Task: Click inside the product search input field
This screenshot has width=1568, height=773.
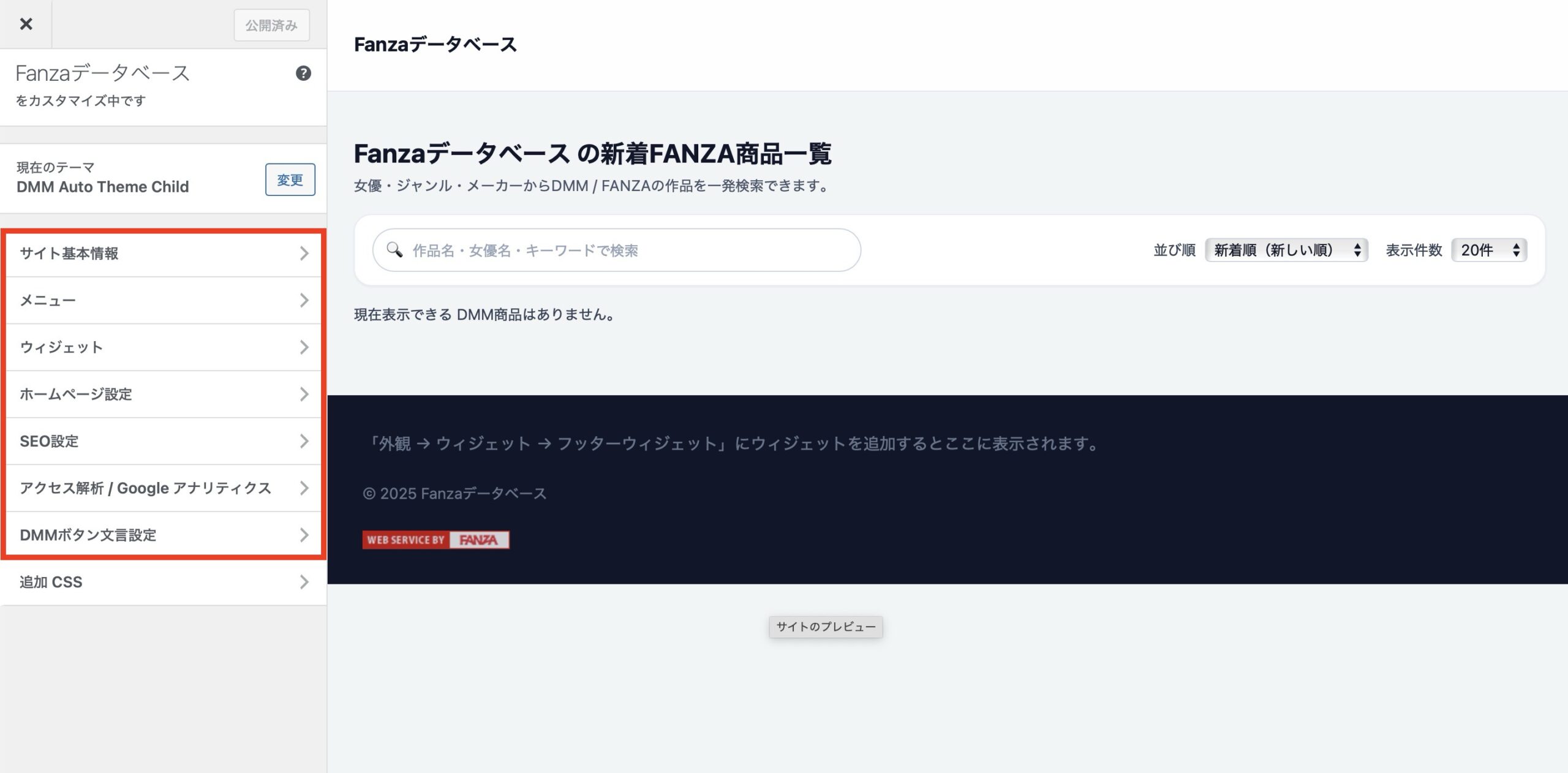Action: click(x=612, y=250)
